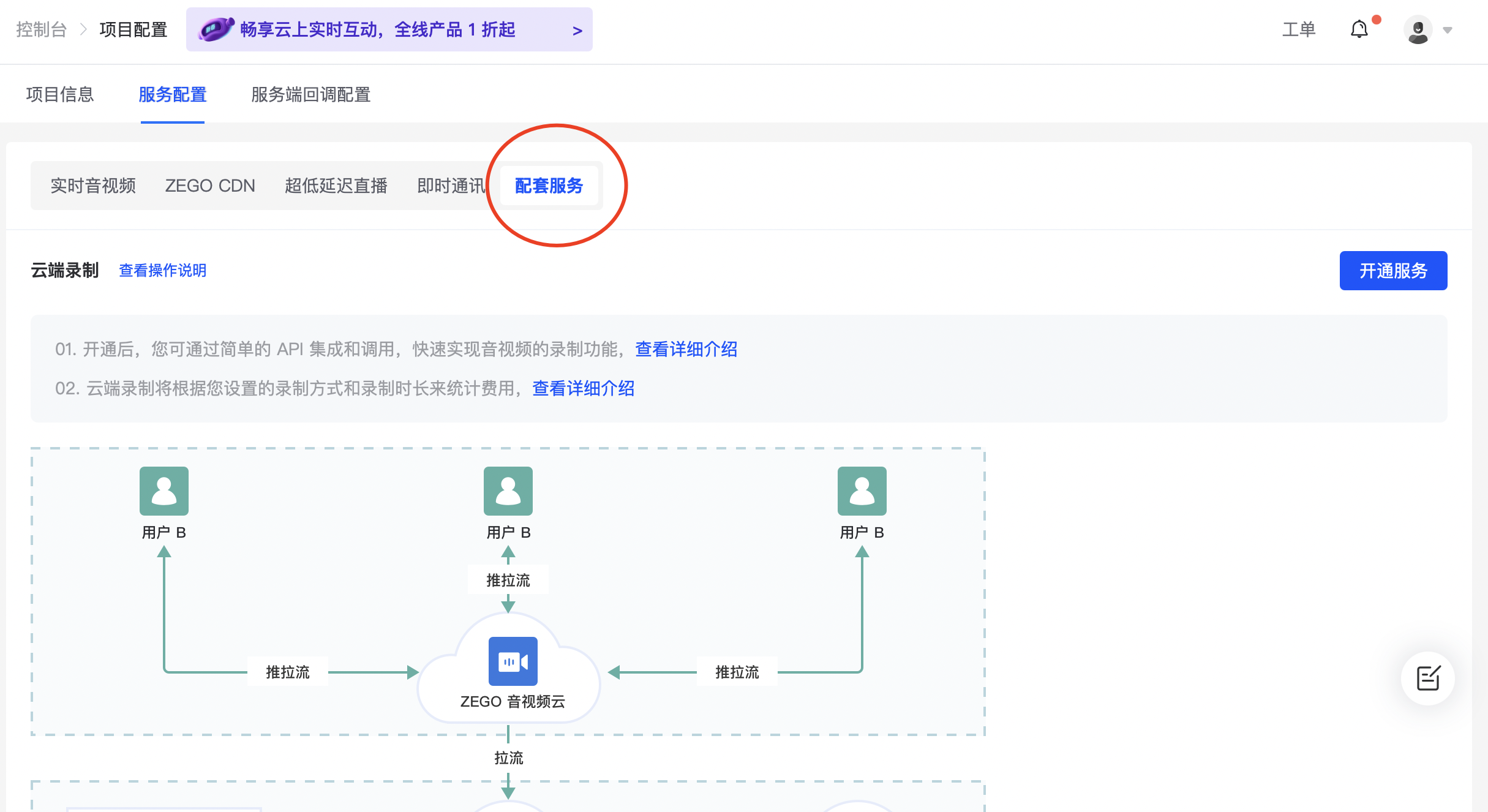Click the middle 用户 B user icon

pos(508,491)
